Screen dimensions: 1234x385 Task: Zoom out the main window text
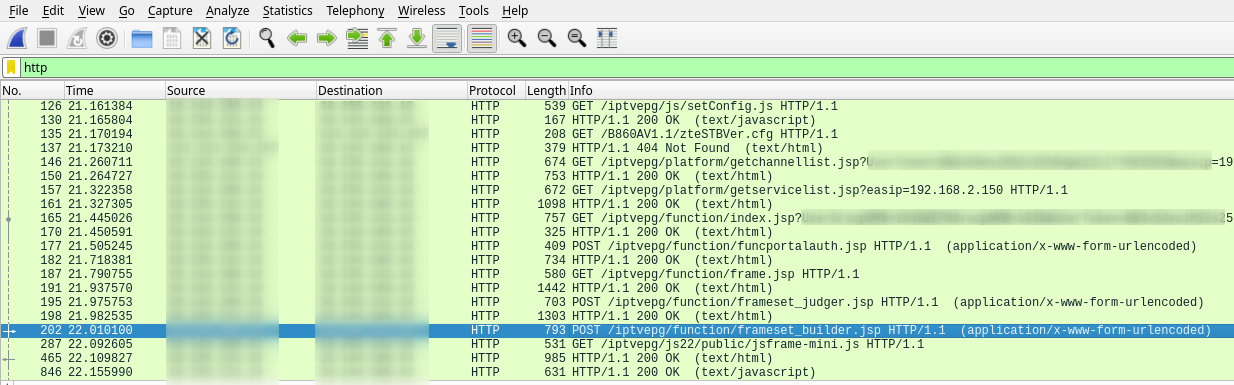coord(547,38)
